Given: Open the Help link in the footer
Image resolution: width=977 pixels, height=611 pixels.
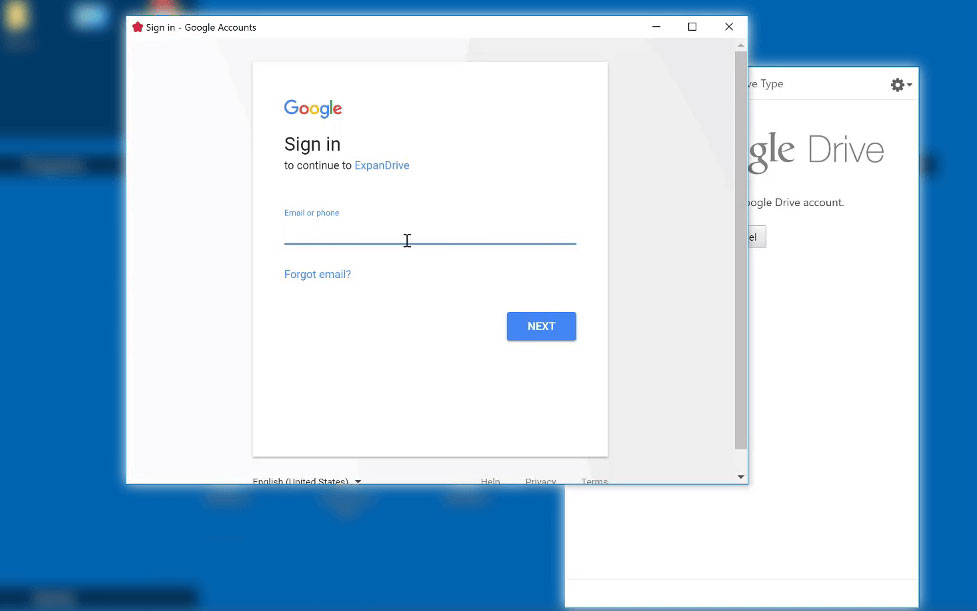Looking at the screenshot, I should (490, 481).
